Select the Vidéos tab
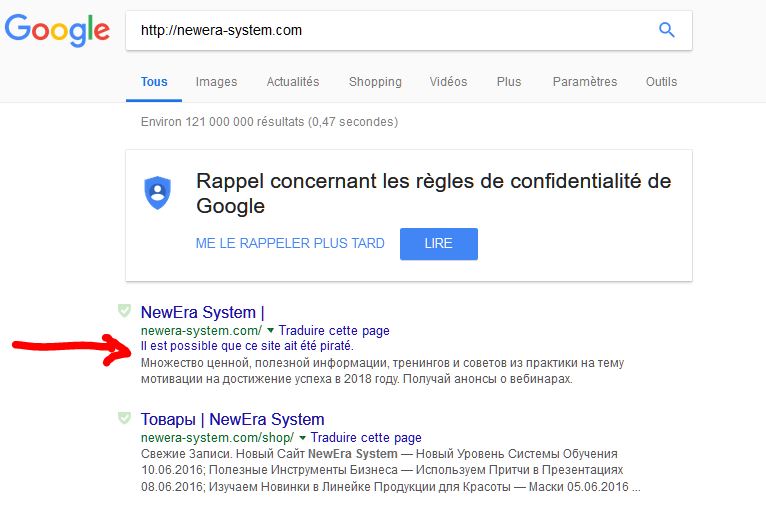The width and height of the screenshot is (766, 506). (x=448, y=82)
